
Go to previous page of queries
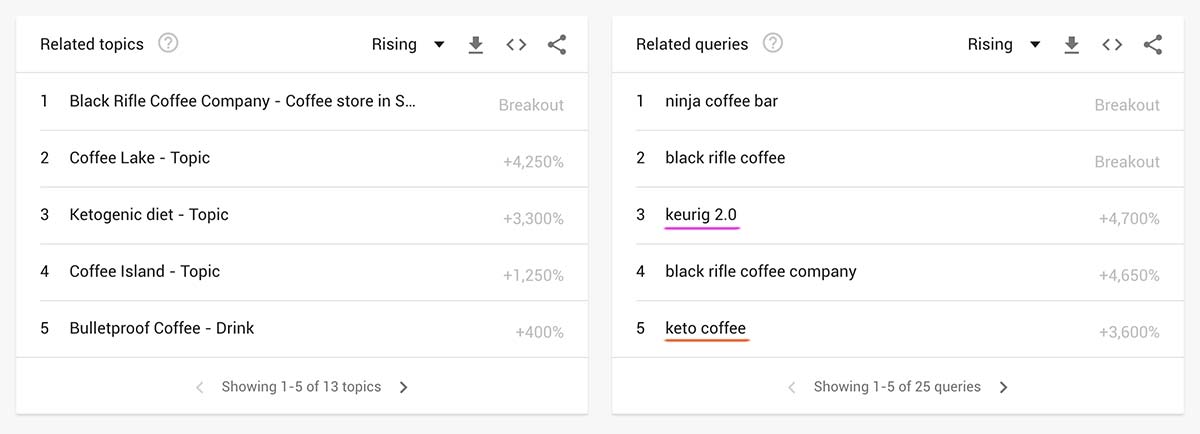[x=791, y=387]
